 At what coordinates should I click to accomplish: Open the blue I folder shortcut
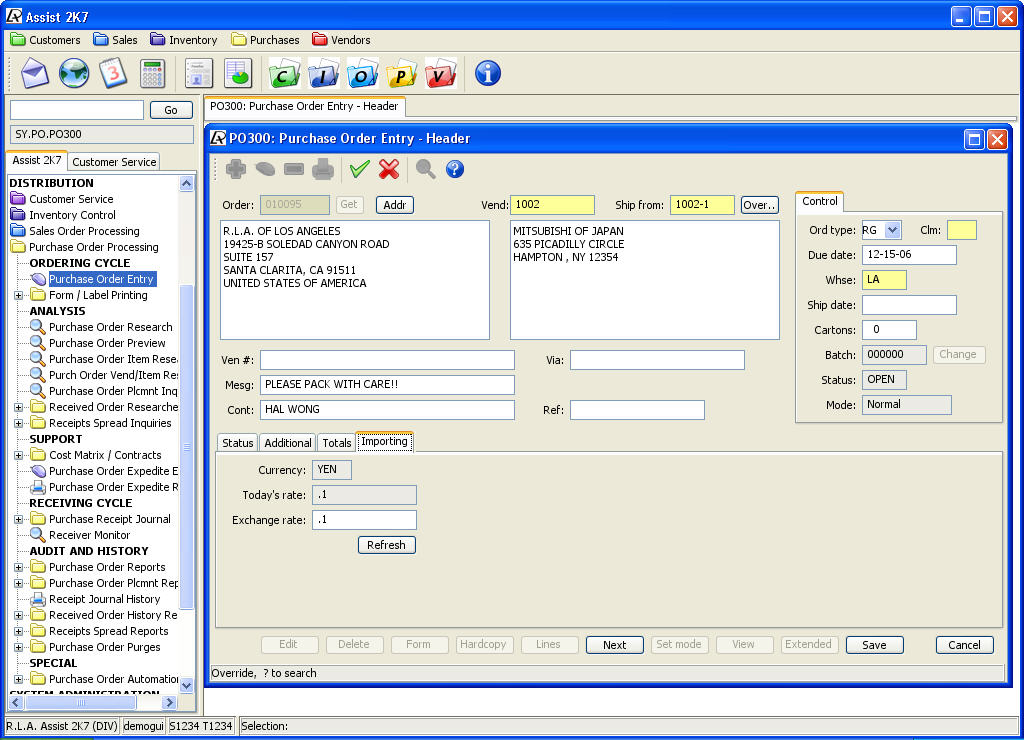click(x=323, y=73)
